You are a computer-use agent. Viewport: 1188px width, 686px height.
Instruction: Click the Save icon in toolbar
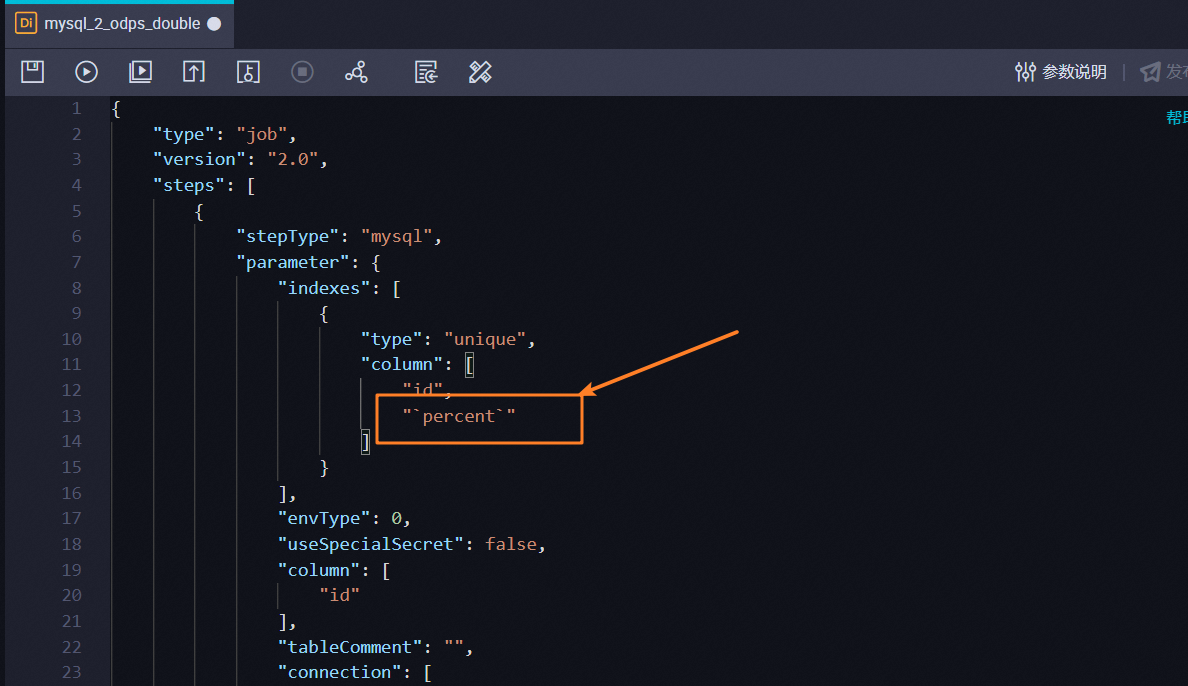[x=32, y=72]
